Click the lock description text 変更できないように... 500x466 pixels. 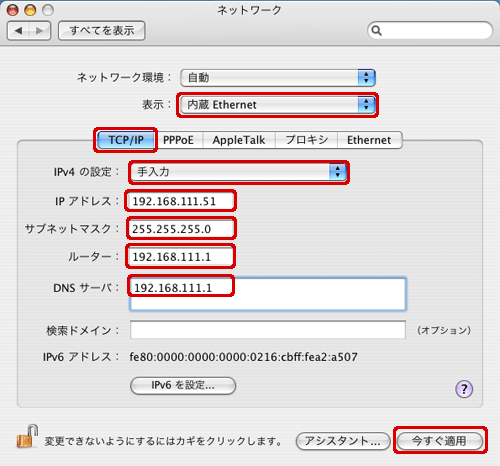pyautogui.click(x=163, y=441)
